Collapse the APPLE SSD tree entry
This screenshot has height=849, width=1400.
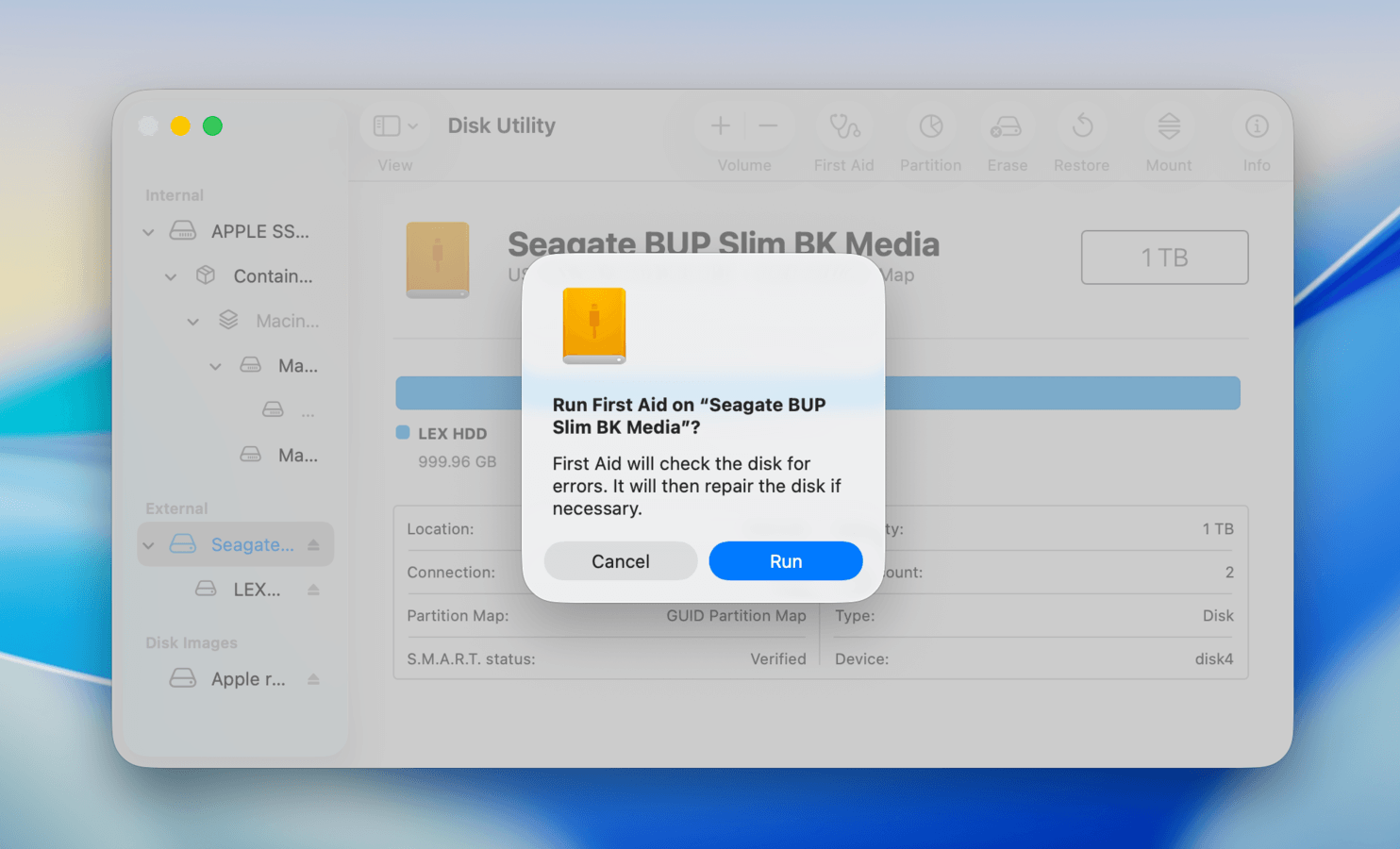[x=148, y=231]
